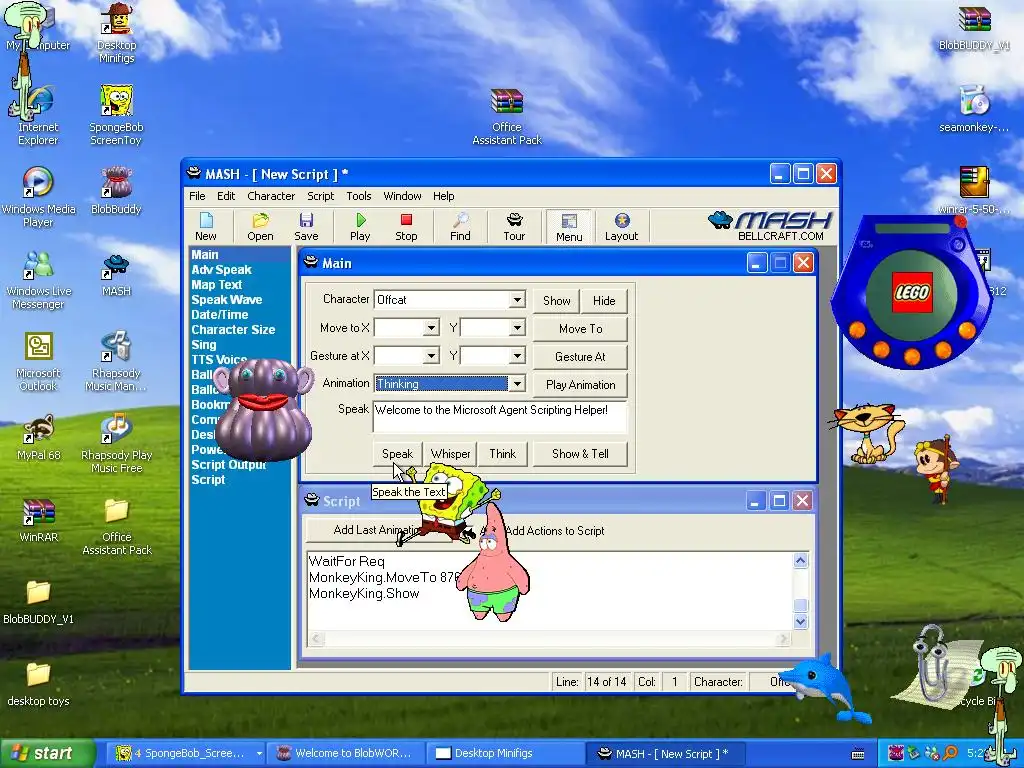
Task: Click the Speak button
Action: 397,453
